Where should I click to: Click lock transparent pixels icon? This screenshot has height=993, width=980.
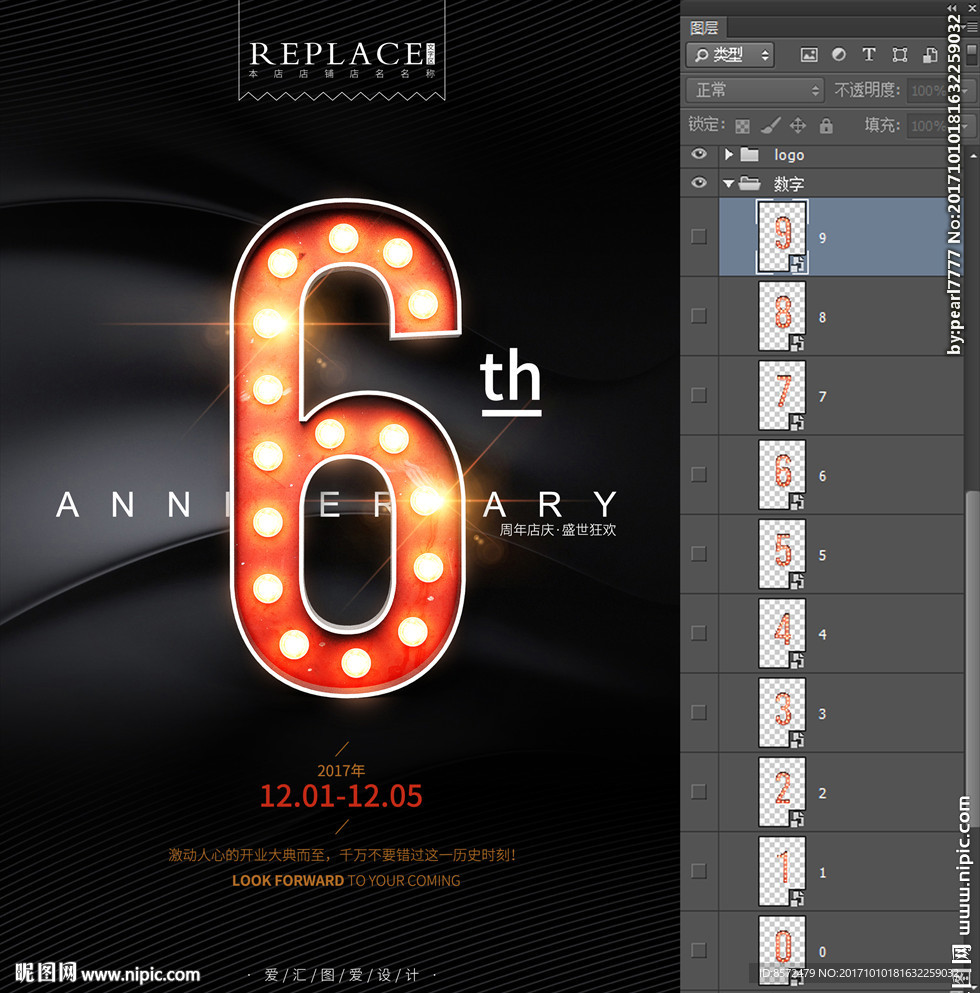click(x=742, y=126)
